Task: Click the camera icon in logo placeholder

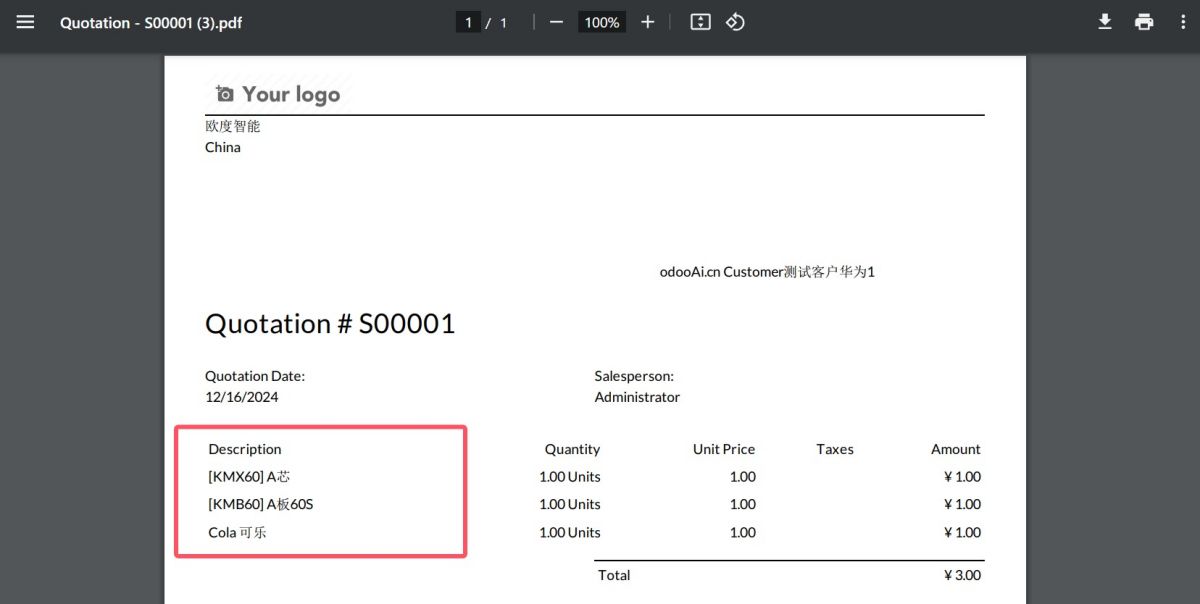Action: click(x=225, y=94)
